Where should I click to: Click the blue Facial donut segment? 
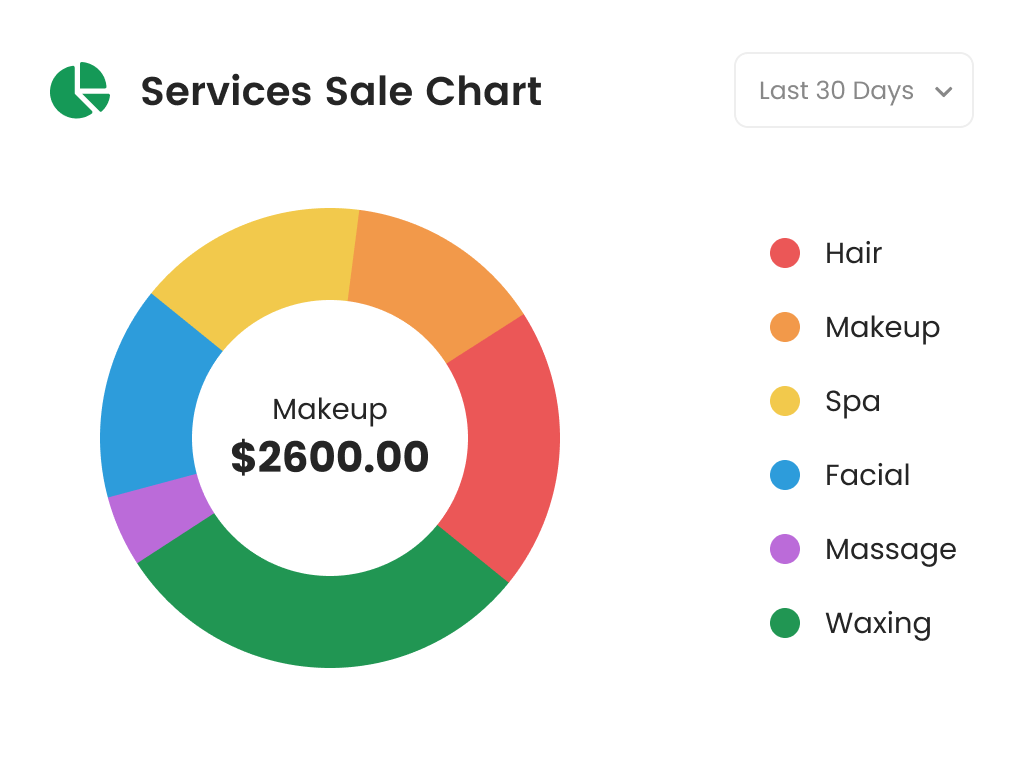(149, 405)
